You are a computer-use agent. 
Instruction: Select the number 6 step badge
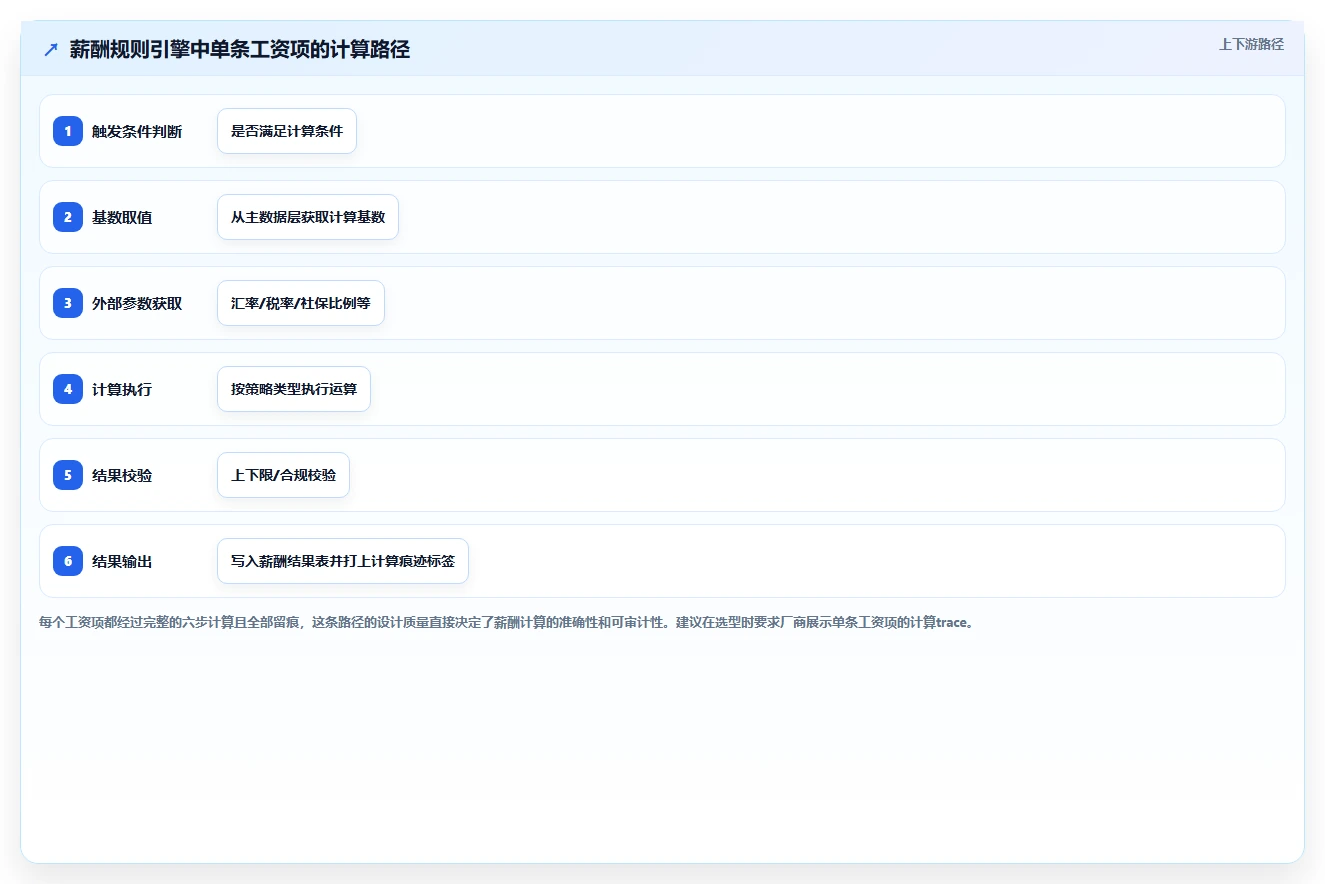point(68,561)
